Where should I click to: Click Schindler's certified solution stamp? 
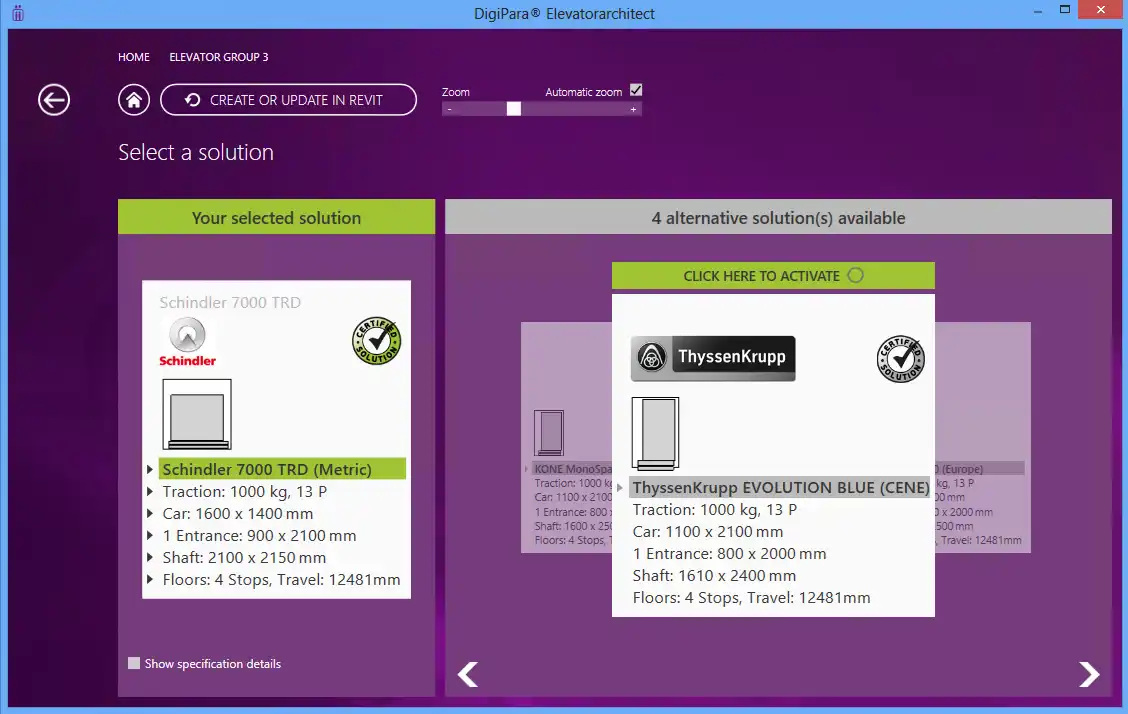coord(377,341)
